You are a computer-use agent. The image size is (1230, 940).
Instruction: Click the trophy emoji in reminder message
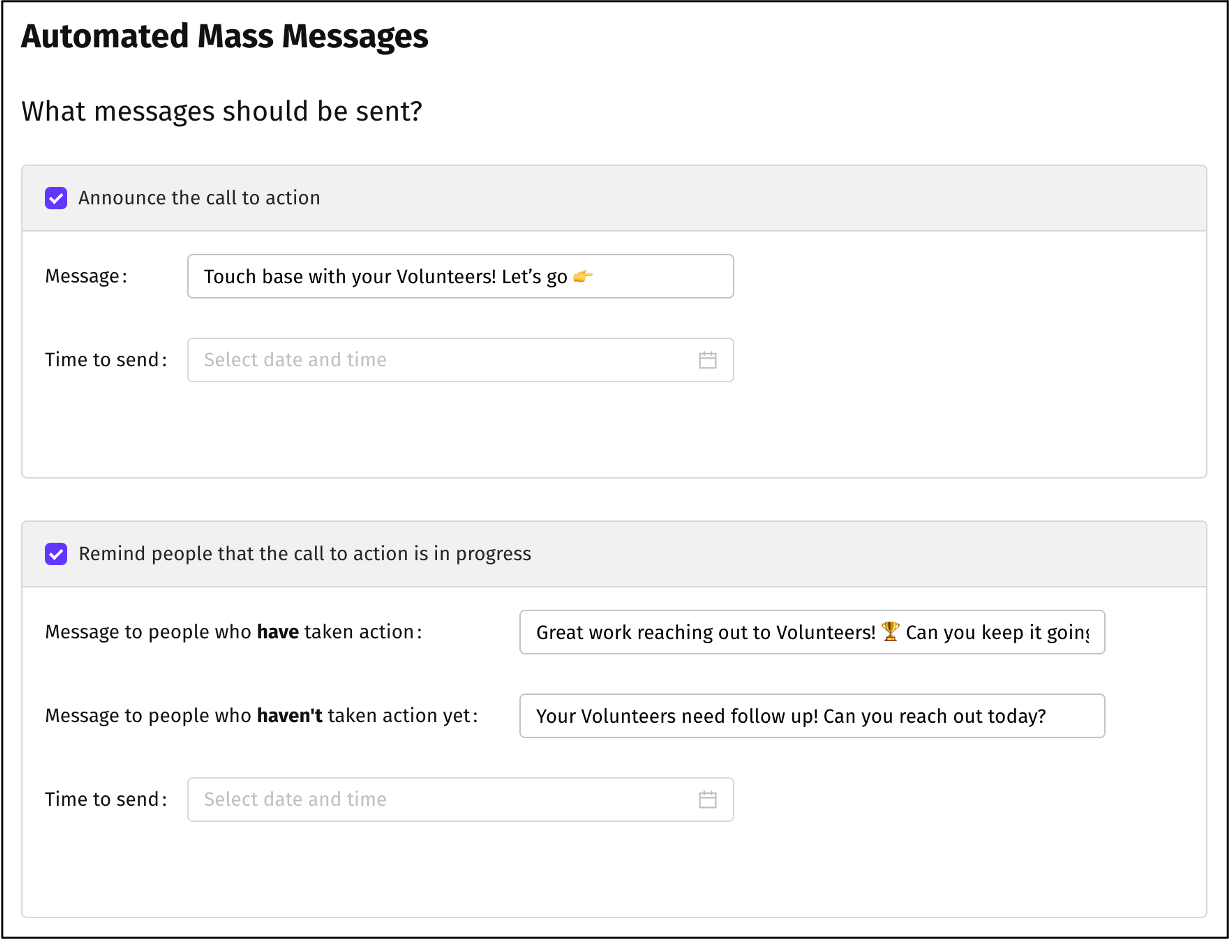pos(891,632)
